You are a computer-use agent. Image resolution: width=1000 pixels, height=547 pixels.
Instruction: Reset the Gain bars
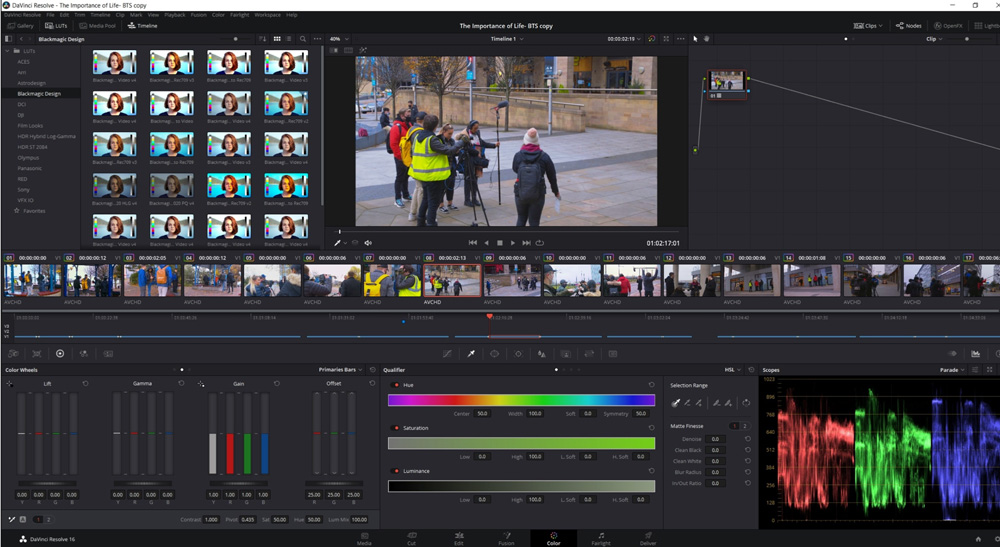coord(277,383)
